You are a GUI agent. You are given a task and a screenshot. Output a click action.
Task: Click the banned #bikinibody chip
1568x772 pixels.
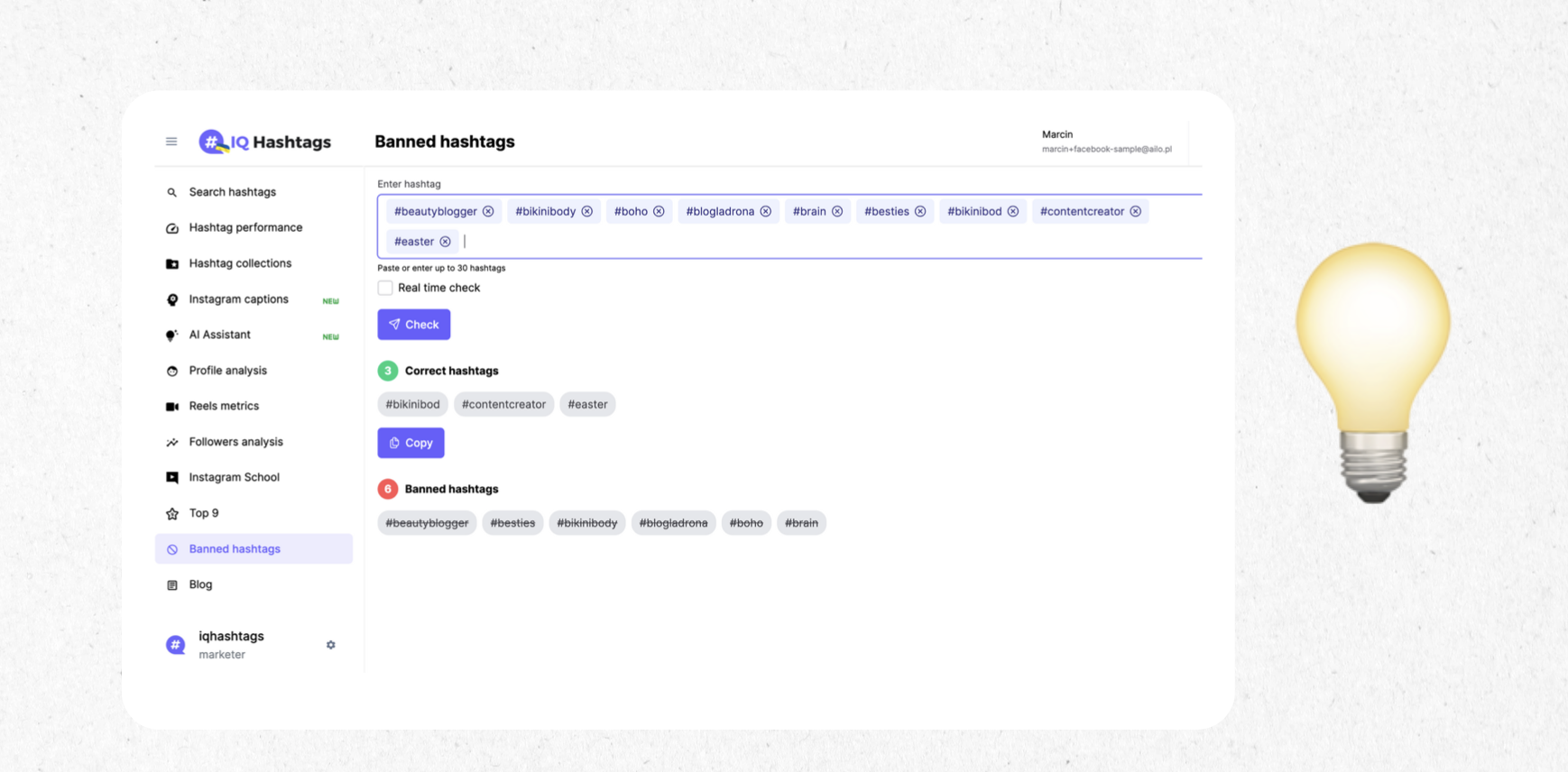pyautogui.click(x=587, y=523)
